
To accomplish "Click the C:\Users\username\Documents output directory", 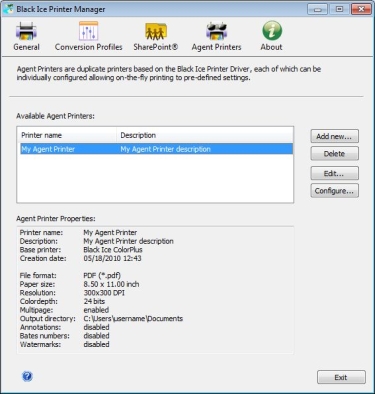I will click(x=133, y=319).
